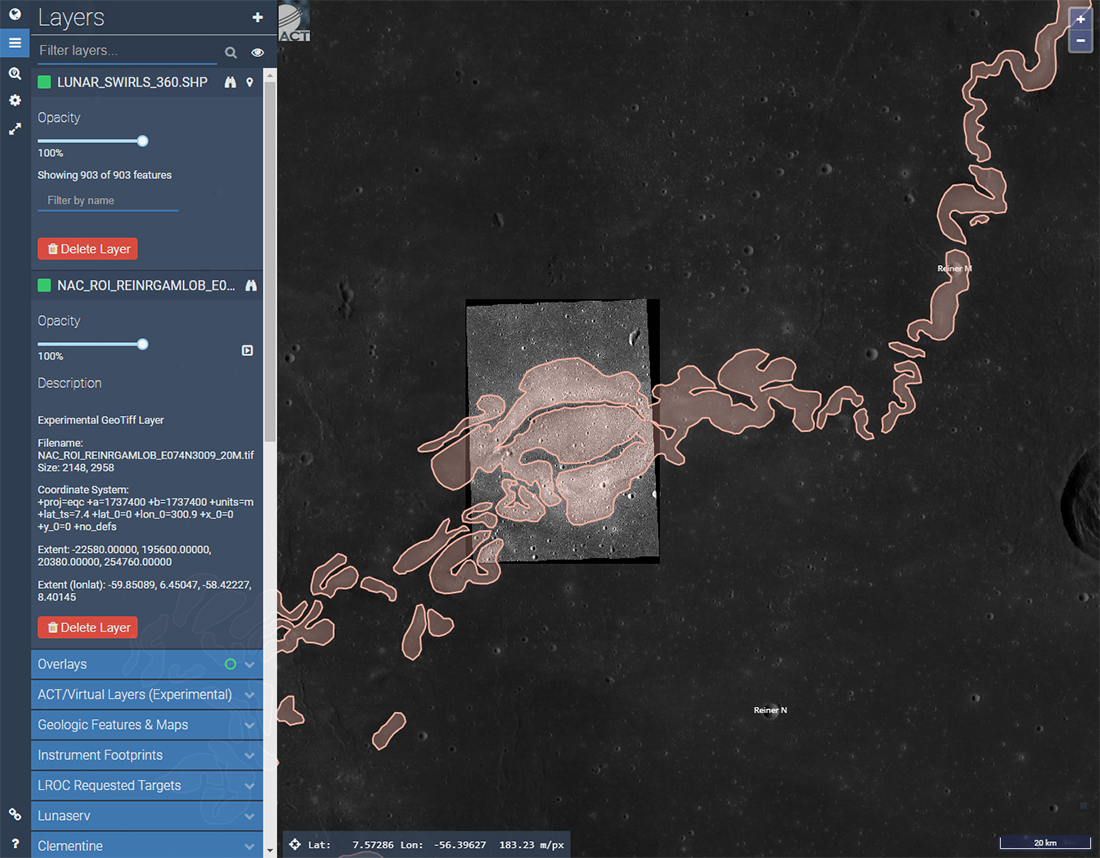1100x858 pixels.
Task: Click the Filter by name field
Action: 108,201
